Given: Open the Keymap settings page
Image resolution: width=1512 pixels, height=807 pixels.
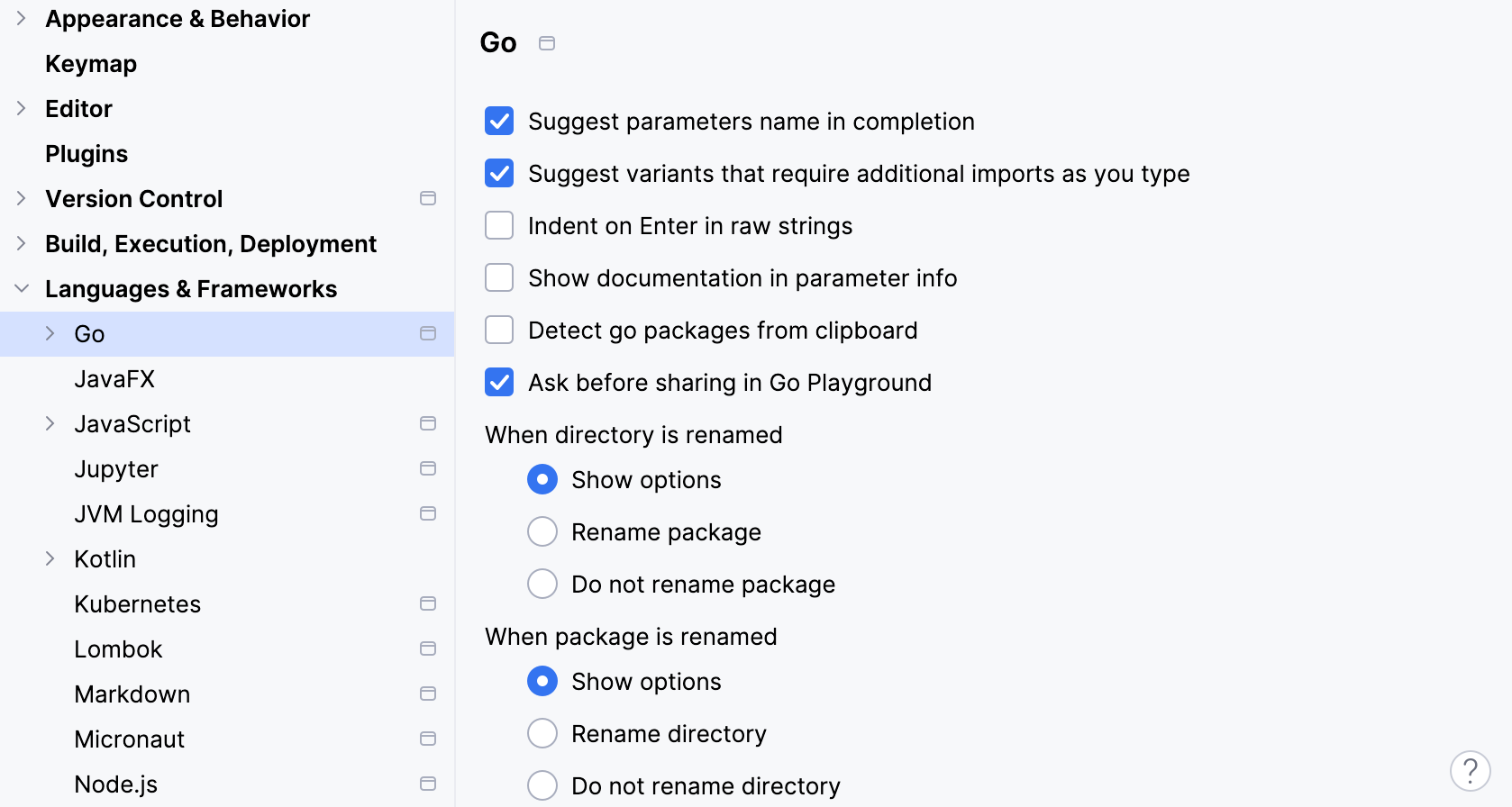Looking at the screenshot, I should (91, 64).
